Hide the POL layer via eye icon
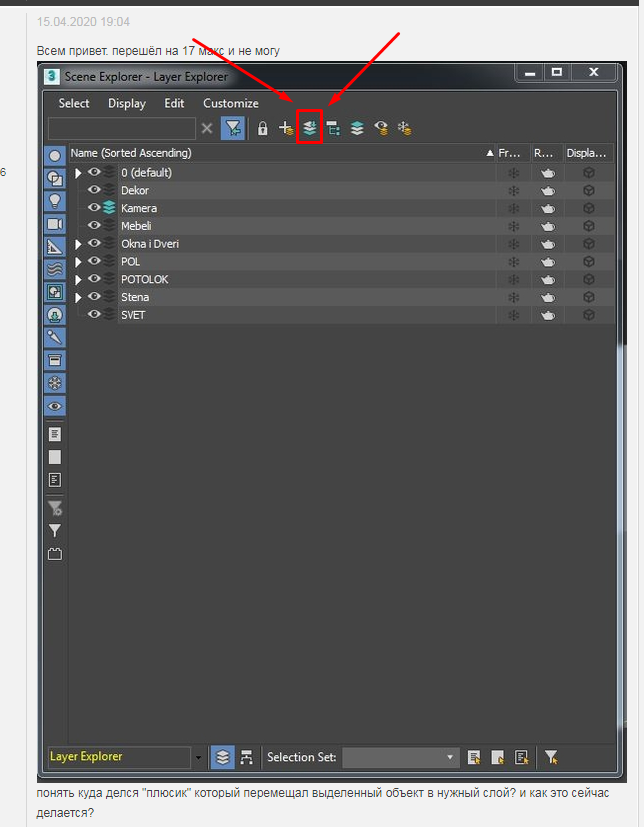The image size is (644, 827). point(94,261)
